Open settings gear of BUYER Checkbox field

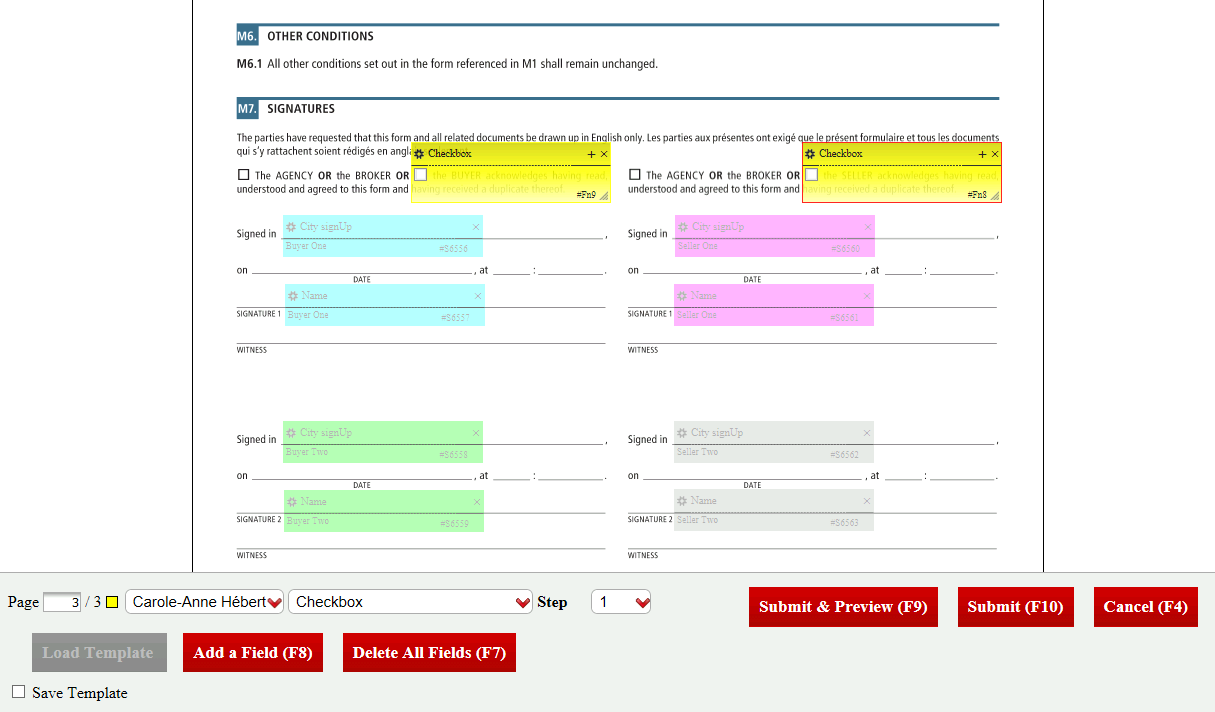pyautogui.click(x=419, y=154)
